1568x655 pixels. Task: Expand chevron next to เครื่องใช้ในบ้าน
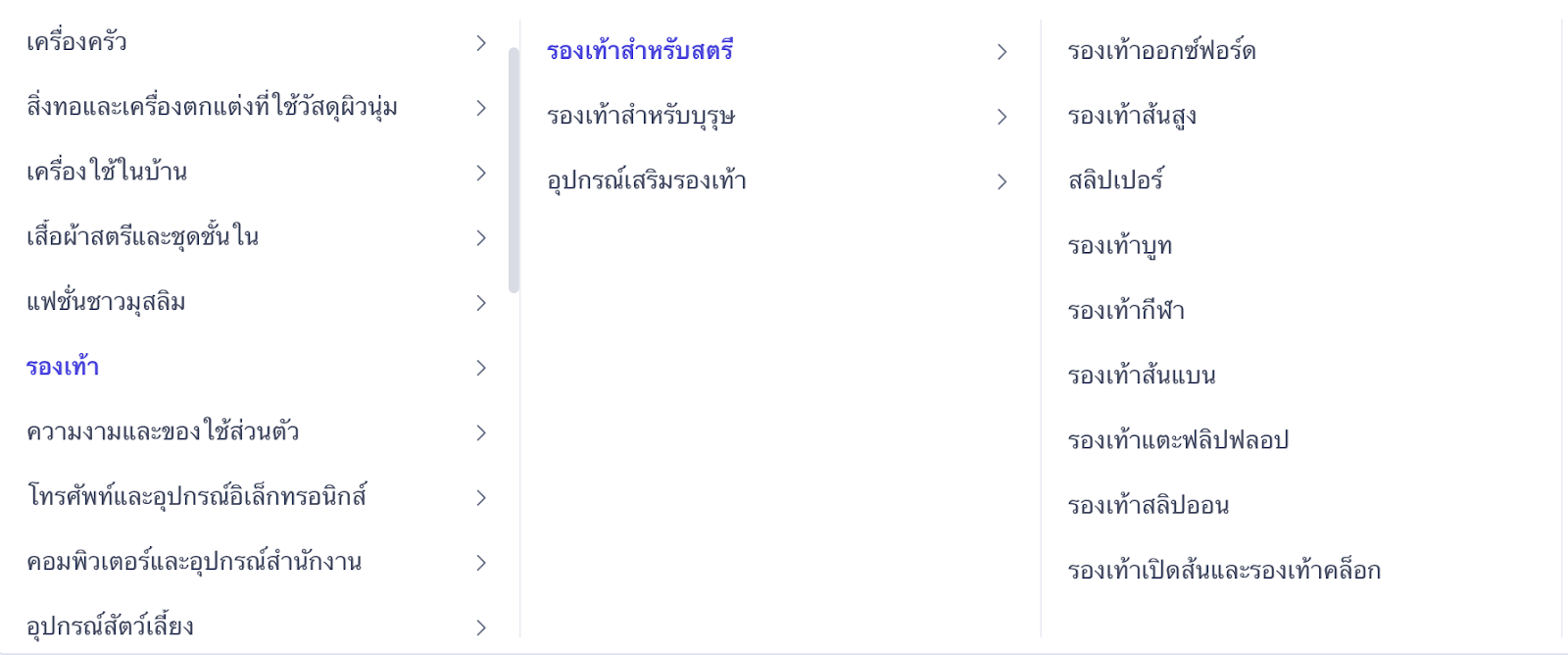pos(480,174)
